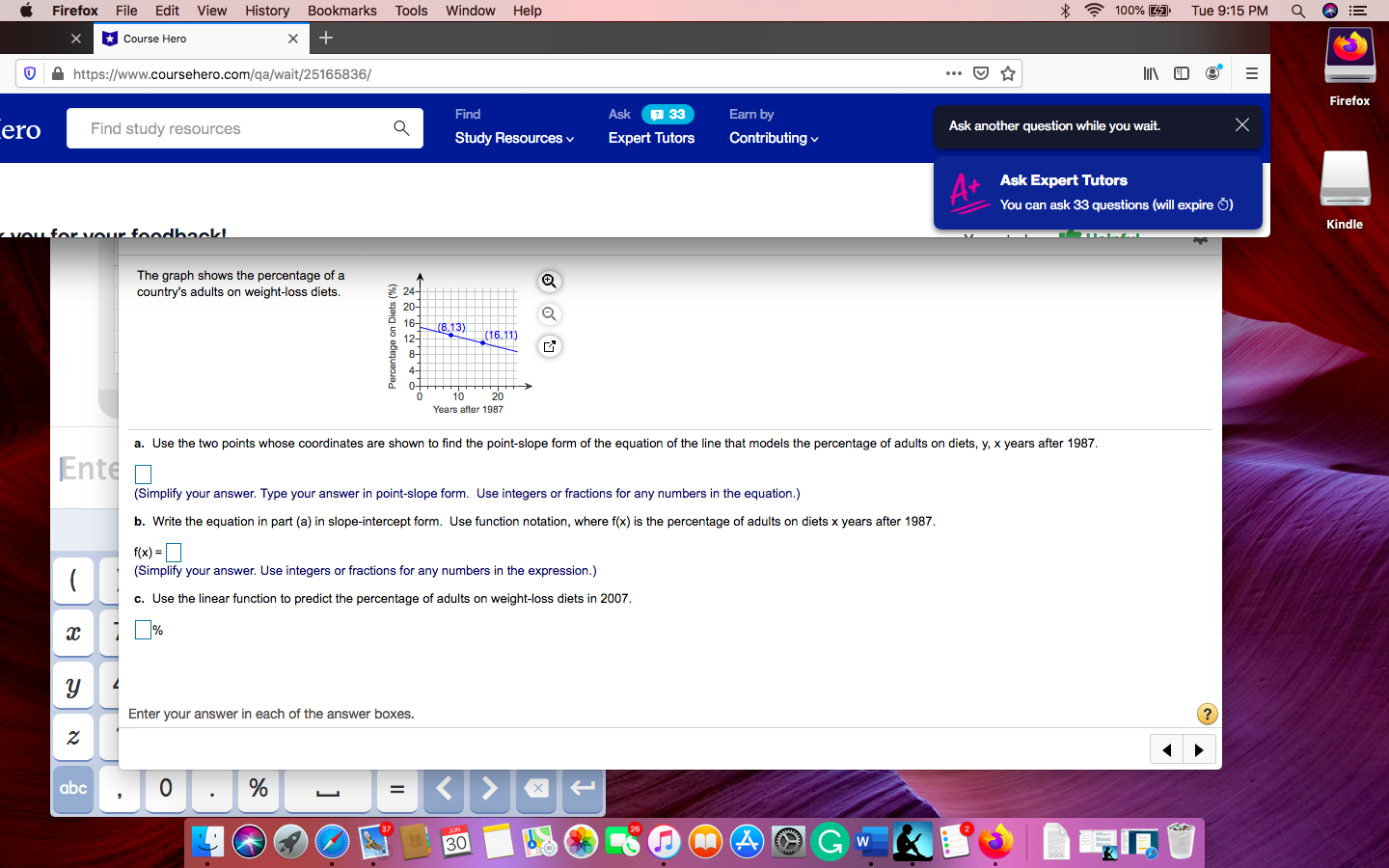Image resolution: width=1389 pixels, height=868 pixels.
Task: Open Grammarly from the Dock
Action: (830, 843)
